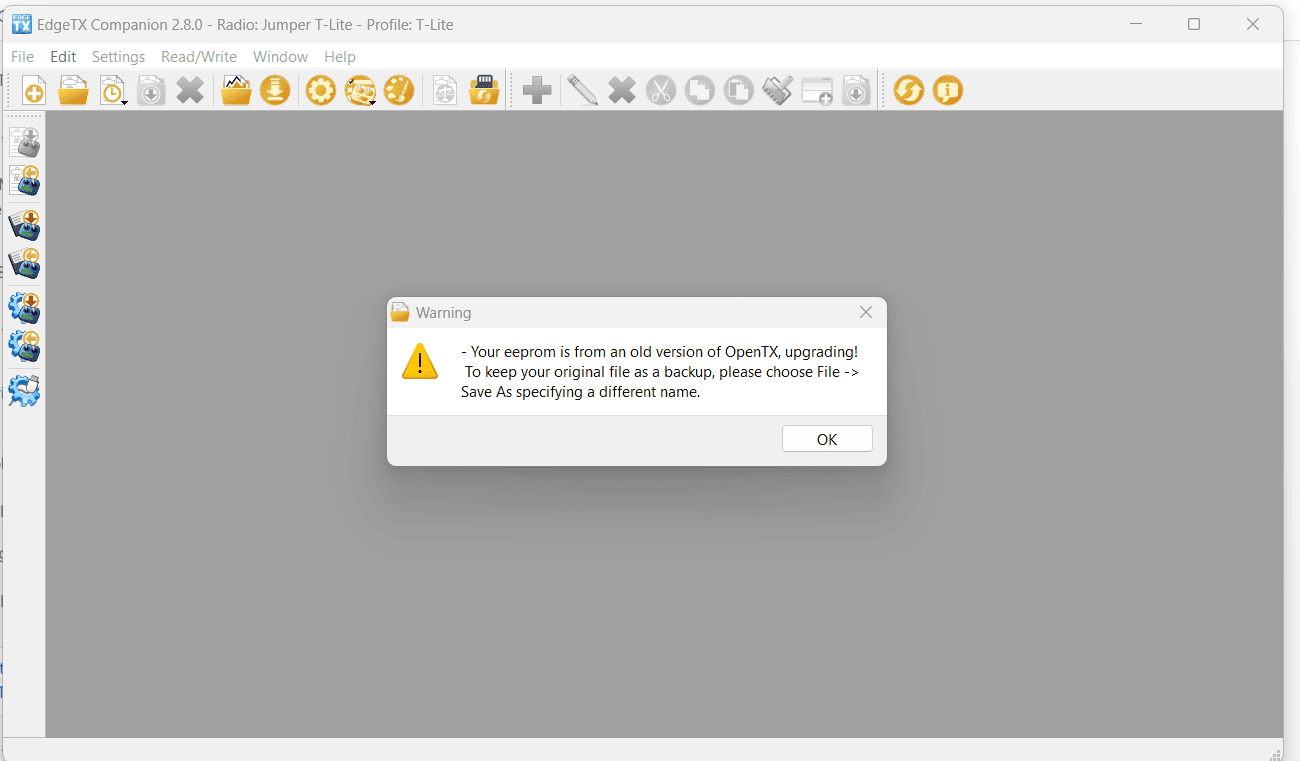This screenshot has width=1300, height=761.
Task: Open the Read/Write menu
Action: (199, 57)
